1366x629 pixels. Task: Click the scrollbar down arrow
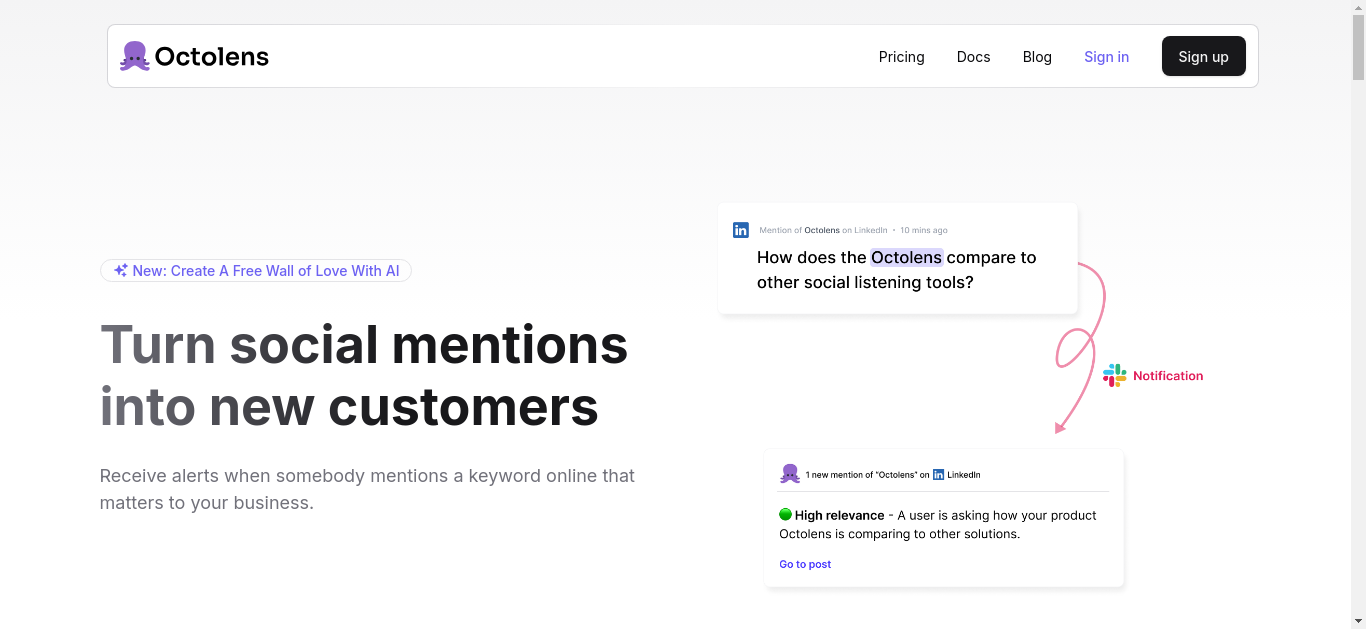(x=1358, y=621)
